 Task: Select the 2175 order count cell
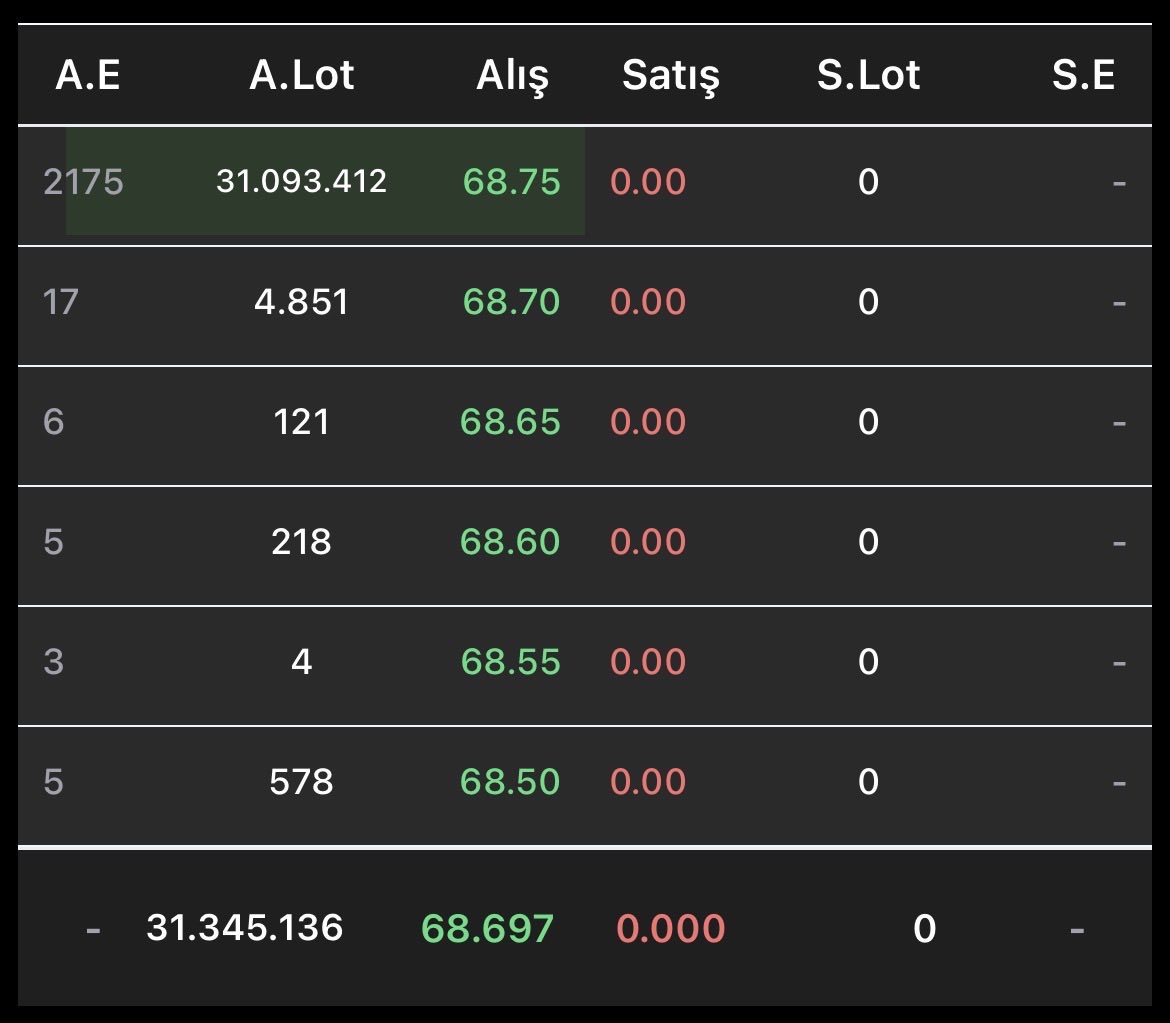83,182
